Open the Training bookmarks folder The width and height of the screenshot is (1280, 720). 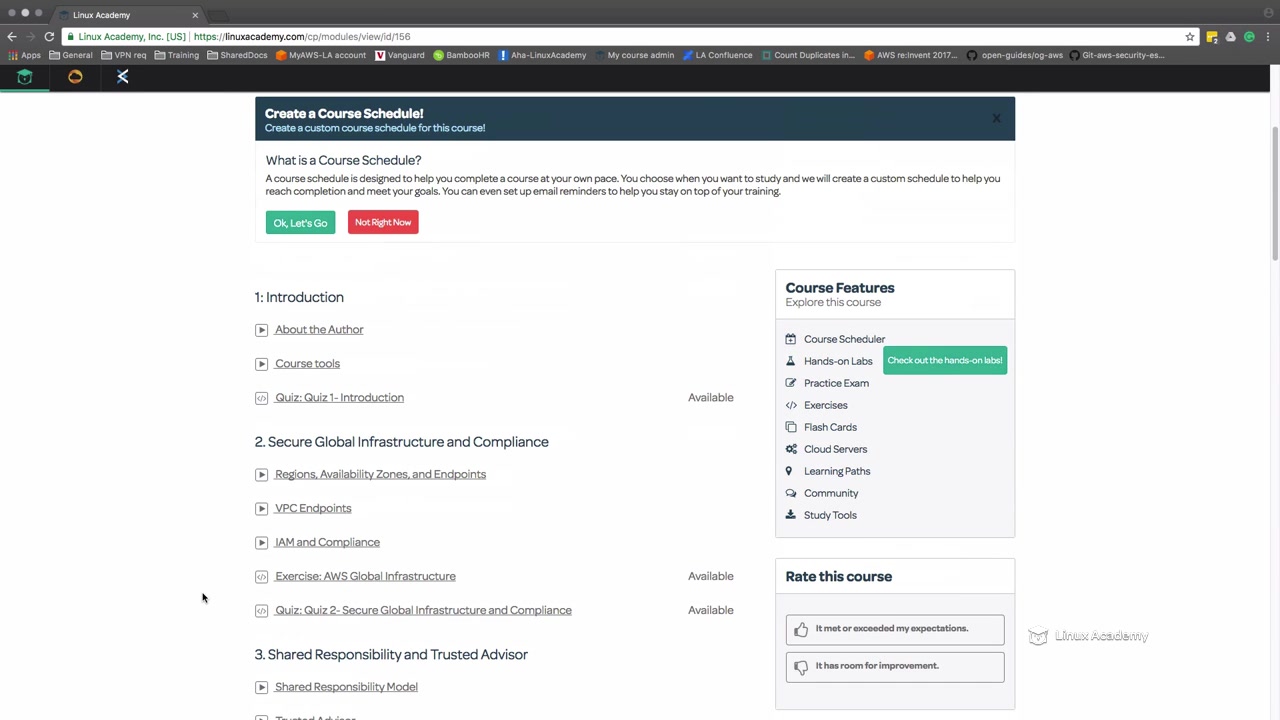click(x=177, y=55)
